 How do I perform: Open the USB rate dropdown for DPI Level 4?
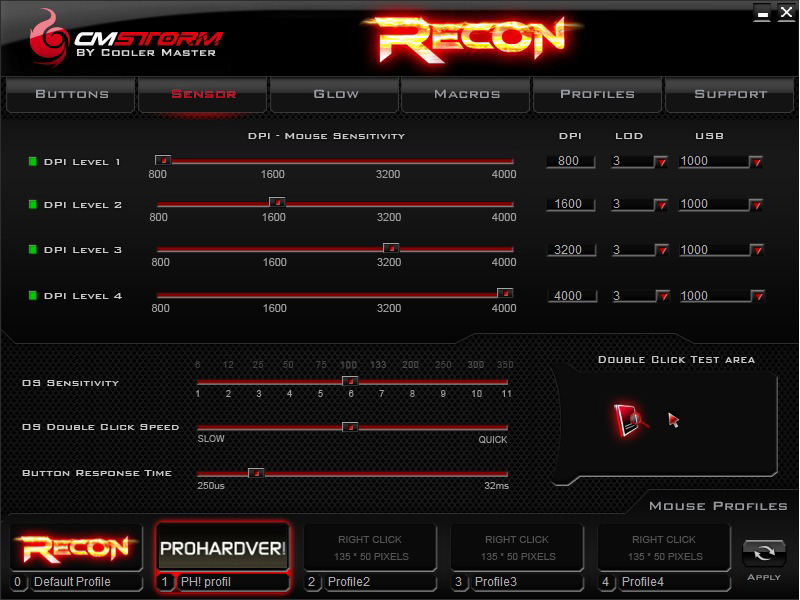(758, 296)
